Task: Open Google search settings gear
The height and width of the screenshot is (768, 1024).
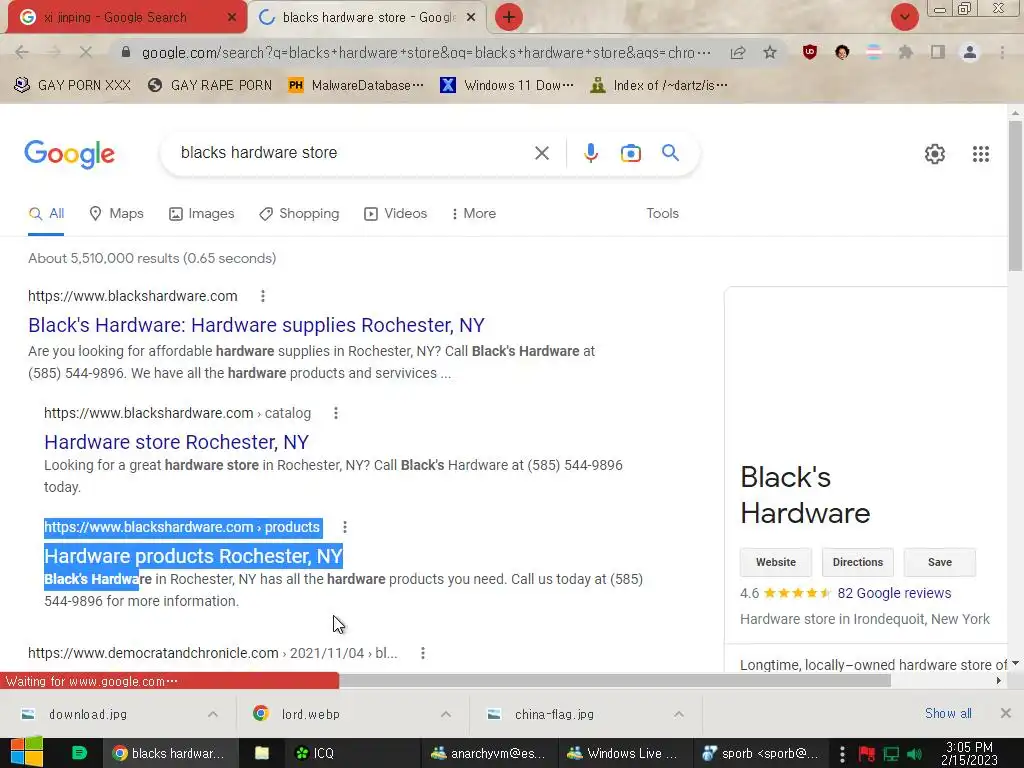Action: pyautogui.click(x=935, y=154)
